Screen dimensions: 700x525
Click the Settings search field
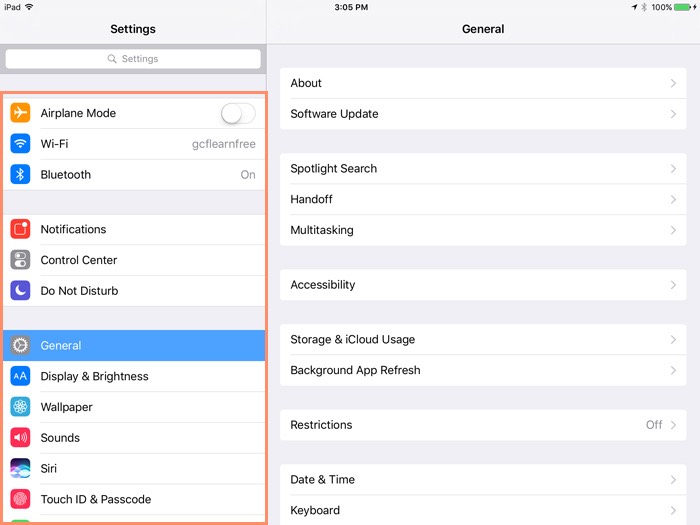[133, 59]
